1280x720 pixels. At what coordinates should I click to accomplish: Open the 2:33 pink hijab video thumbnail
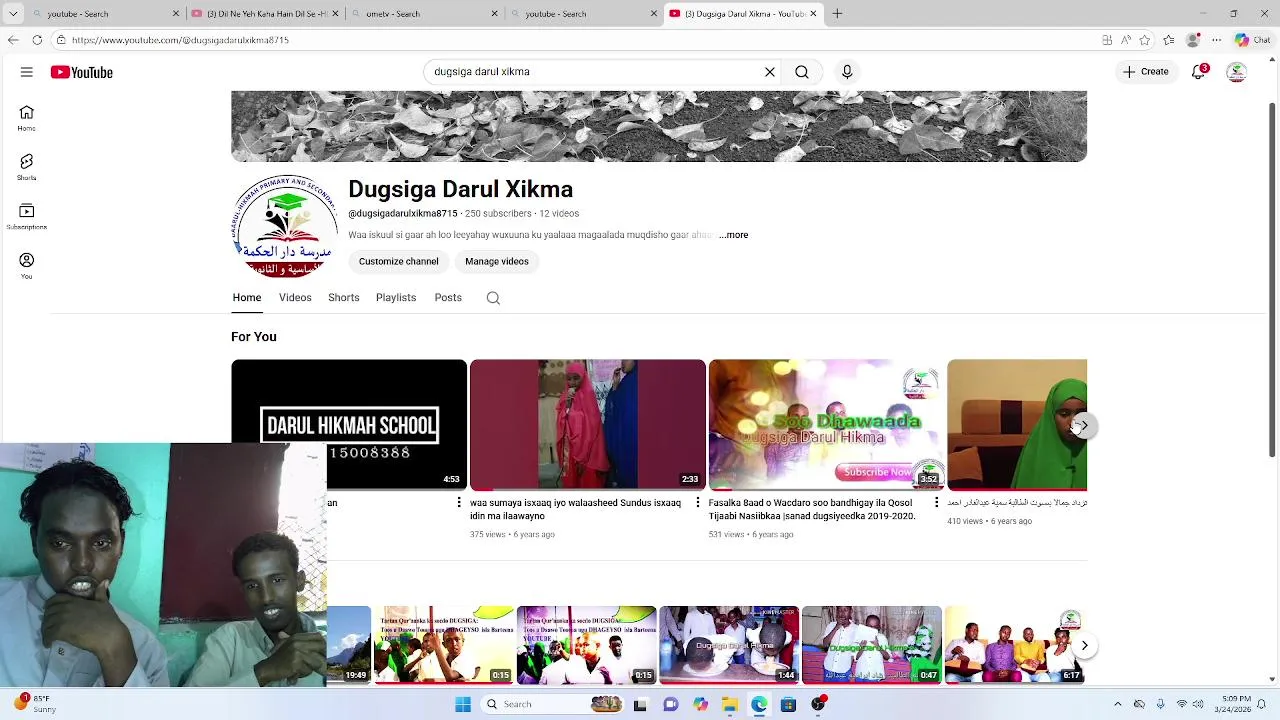(588, 425)
